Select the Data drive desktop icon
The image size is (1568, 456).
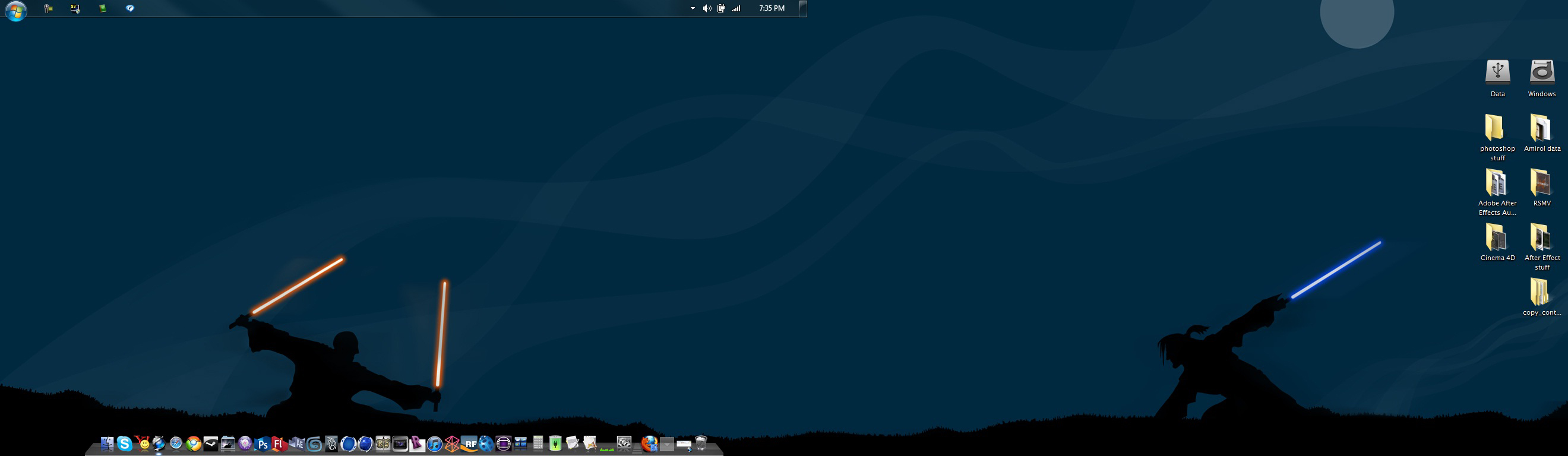(x=1497, y=78)
